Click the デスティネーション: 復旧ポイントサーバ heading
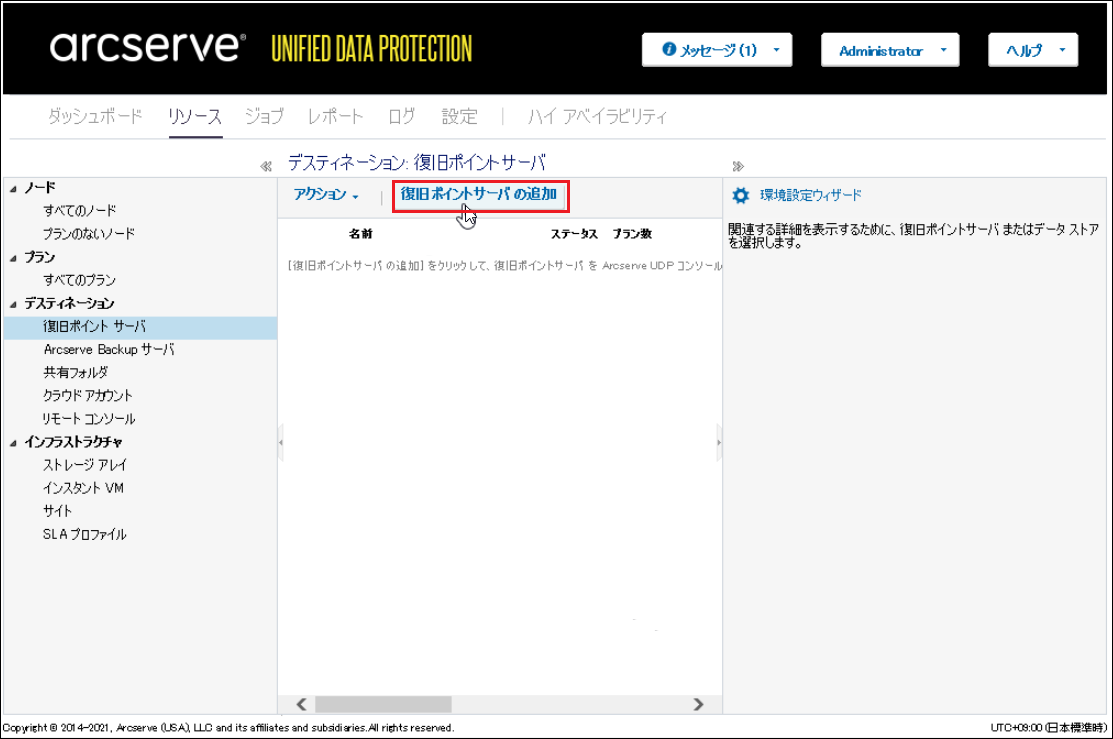Screen dimensions: 1113x739 417,163
